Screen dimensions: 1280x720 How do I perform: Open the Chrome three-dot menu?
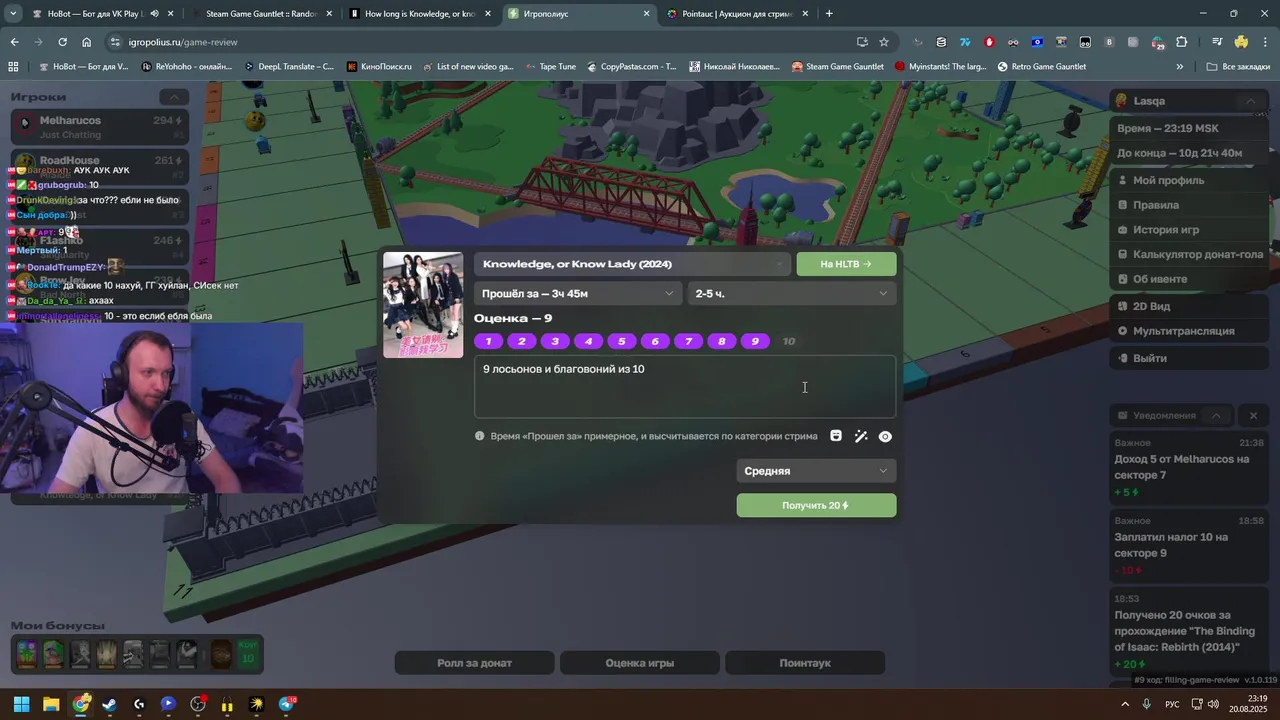1264,42
